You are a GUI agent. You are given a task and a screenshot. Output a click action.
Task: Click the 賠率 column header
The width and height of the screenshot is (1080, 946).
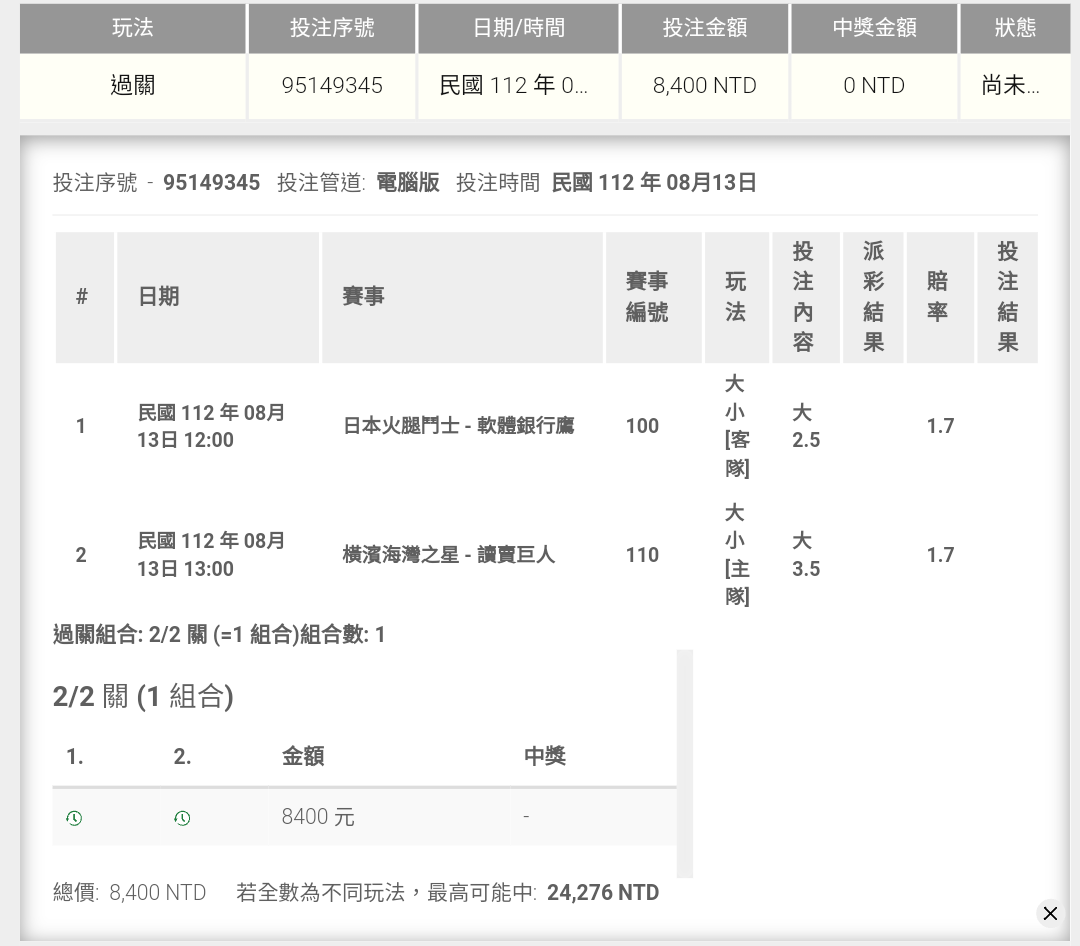coord(938,297)
